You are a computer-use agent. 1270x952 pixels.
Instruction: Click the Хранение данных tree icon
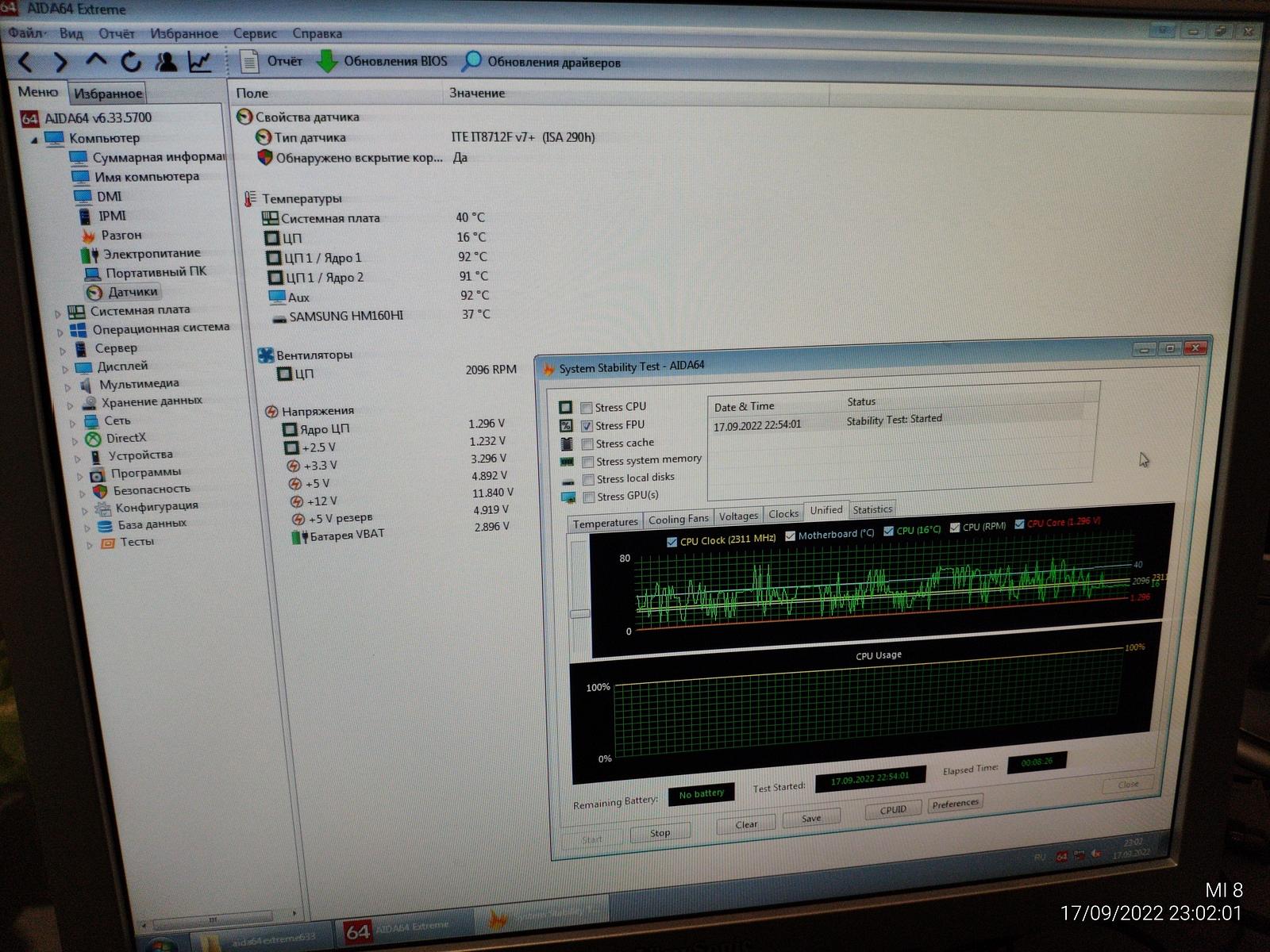click(x=89, y=403)
